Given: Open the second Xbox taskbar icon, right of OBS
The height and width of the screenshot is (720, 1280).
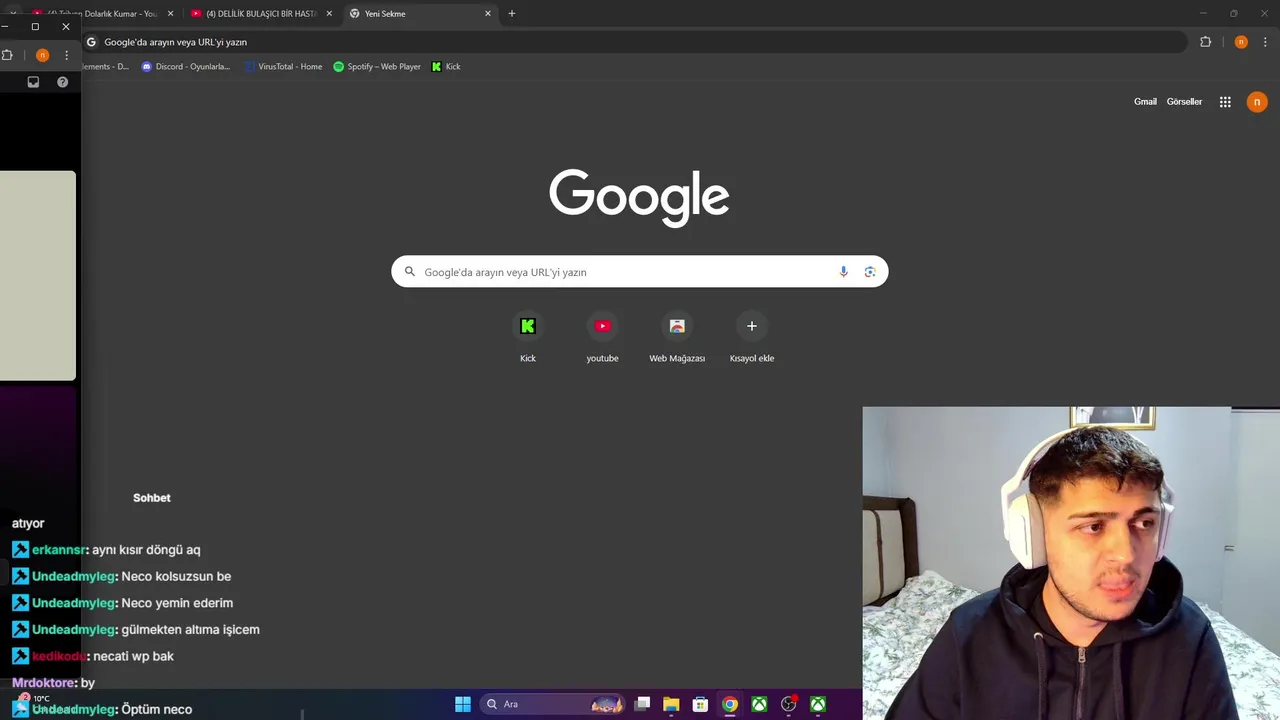Looking at the screenshot, I should pos(818,704).
